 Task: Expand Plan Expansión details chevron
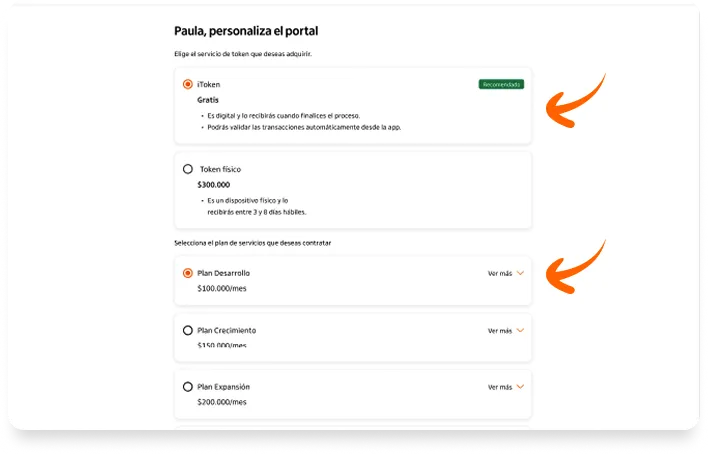coord(520,387)
